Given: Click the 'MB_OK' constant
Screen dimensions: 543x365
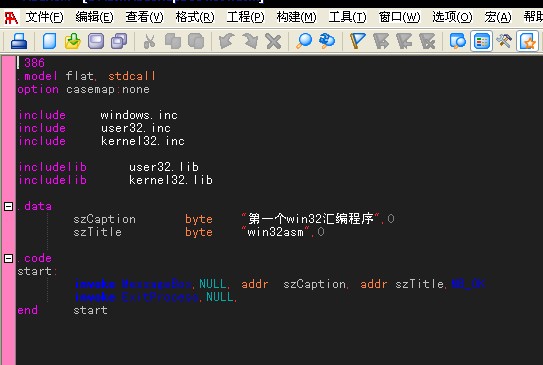Looking at the screenshot, I should pos(468,284).
